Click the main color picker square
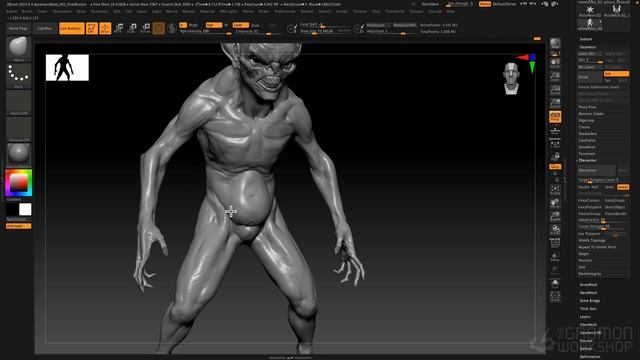The height and width of the screenshot is (360, 640). (18, 183)
